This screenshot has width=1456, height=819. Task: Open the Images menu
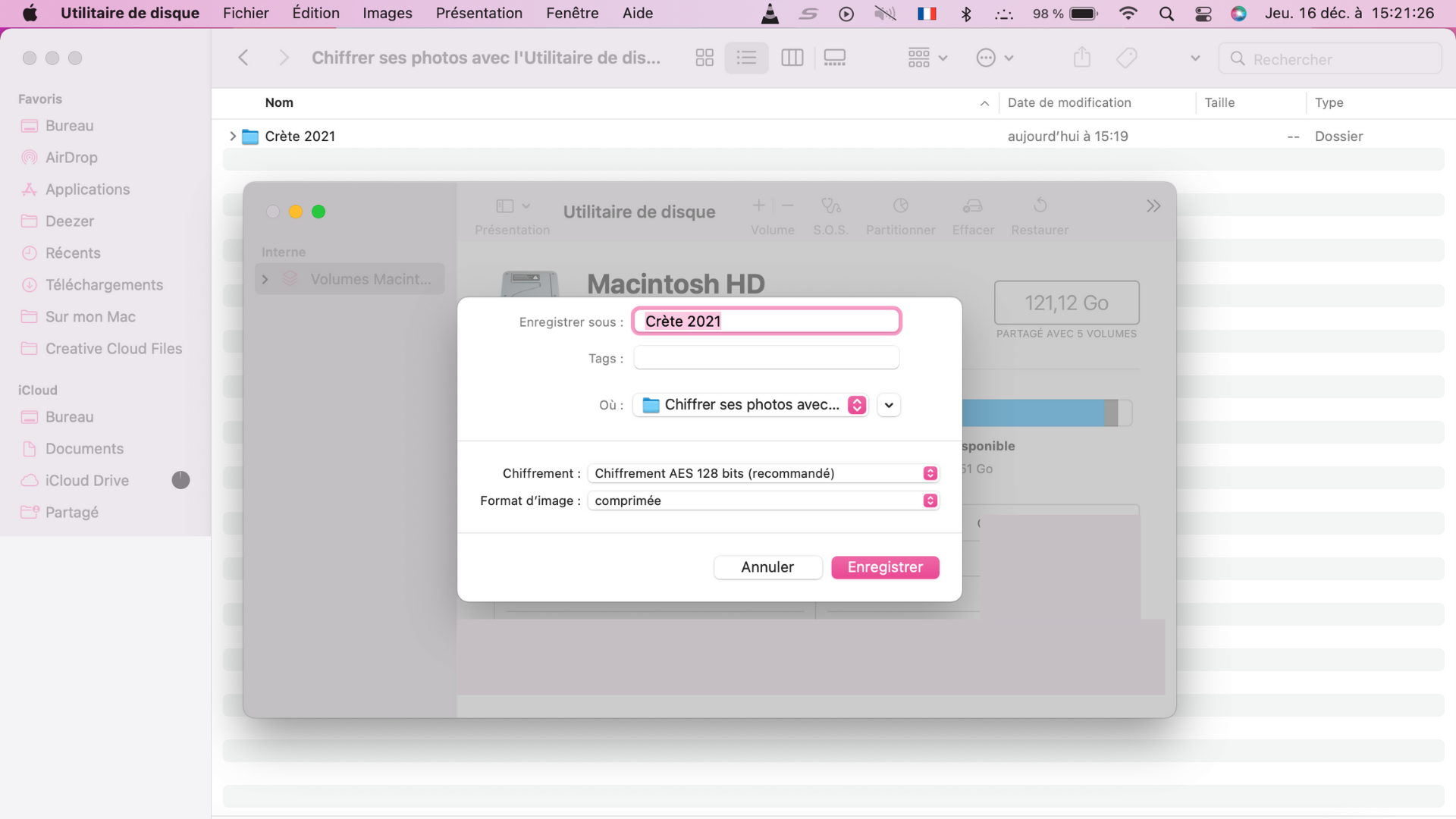pyautogui.click(x=387, y=14)
